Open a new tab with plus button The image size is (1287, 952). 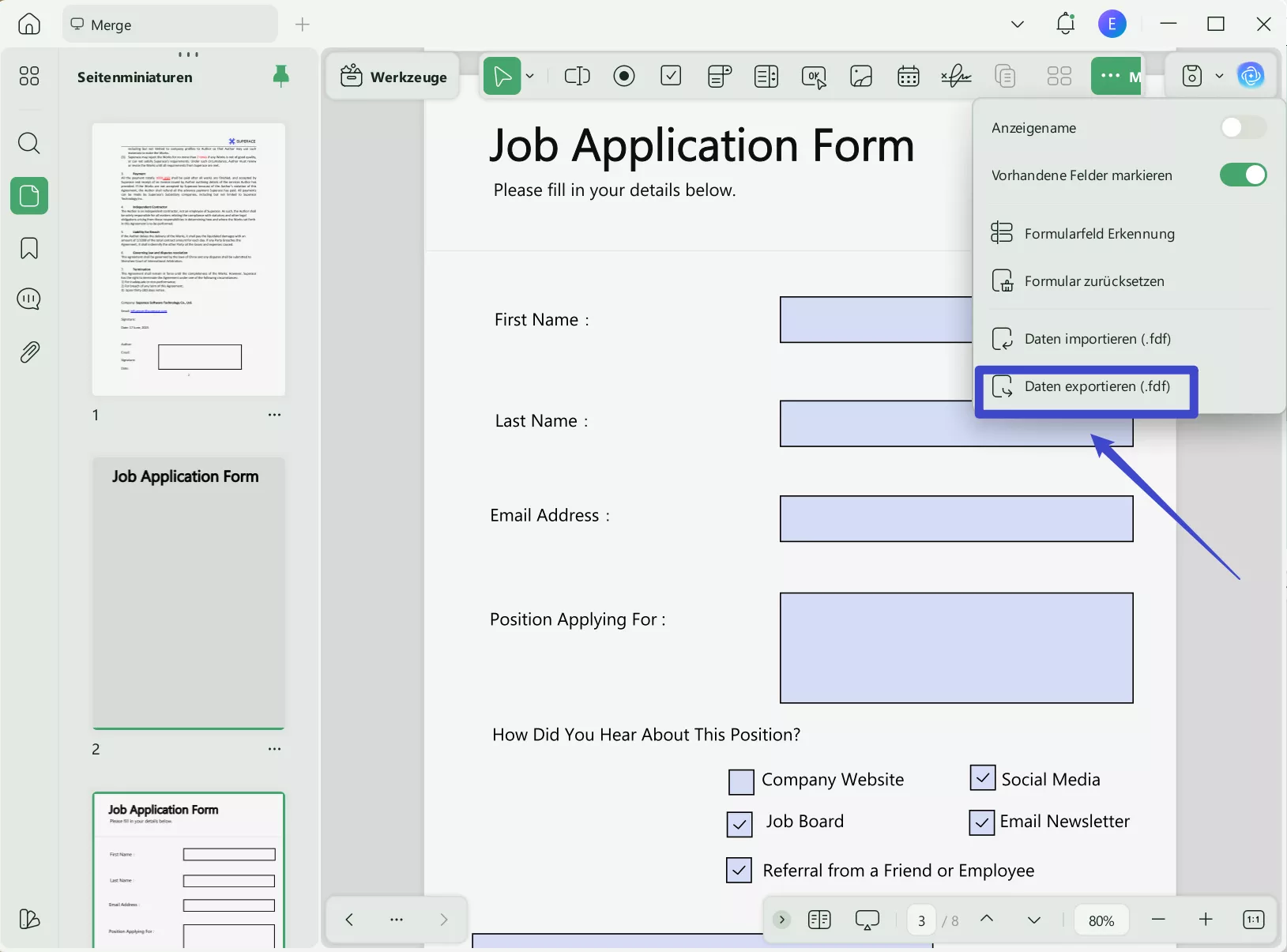pyautogui.click(x=302, y=24)
